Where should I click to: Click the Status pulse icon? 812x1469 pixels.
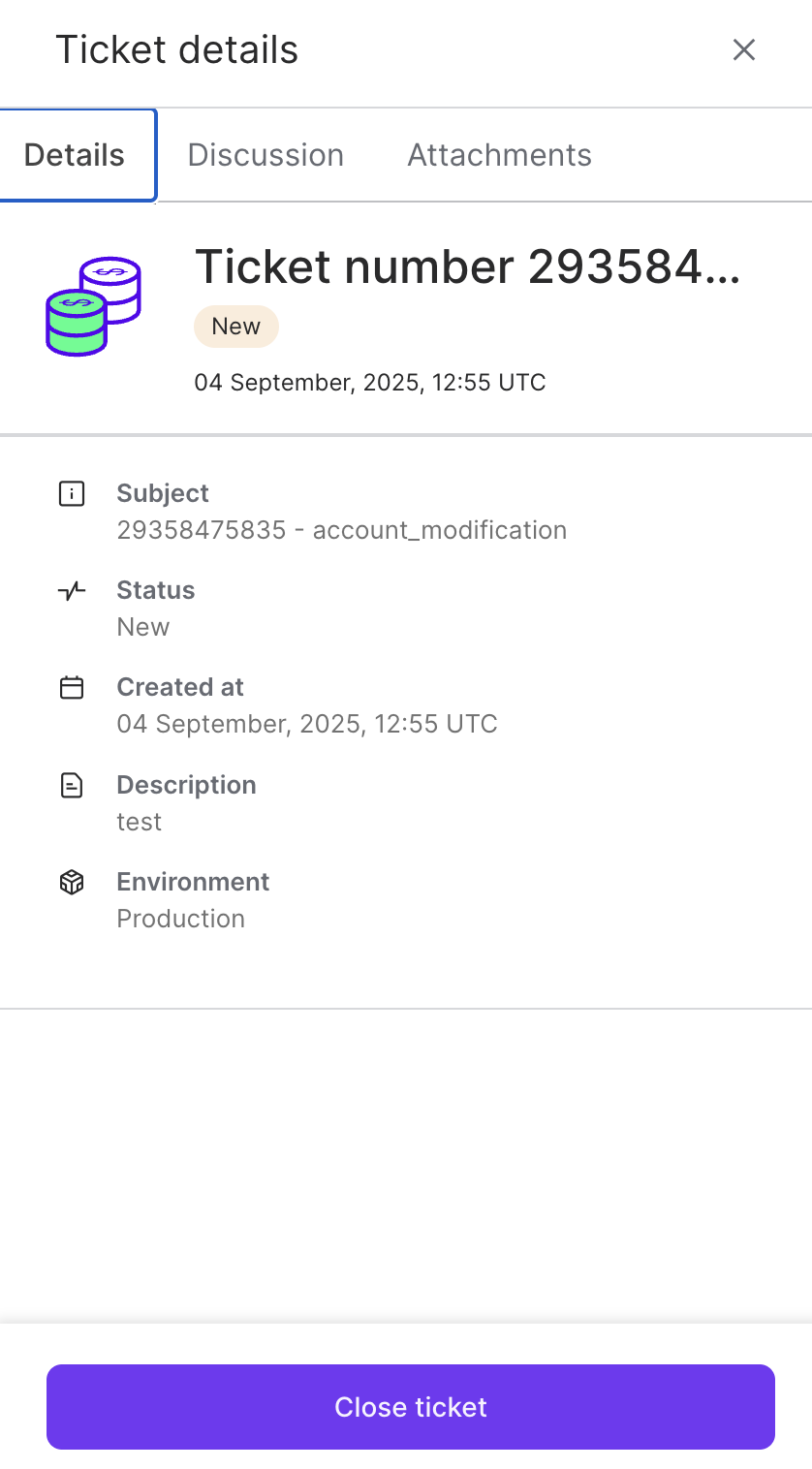pos(71,591)
